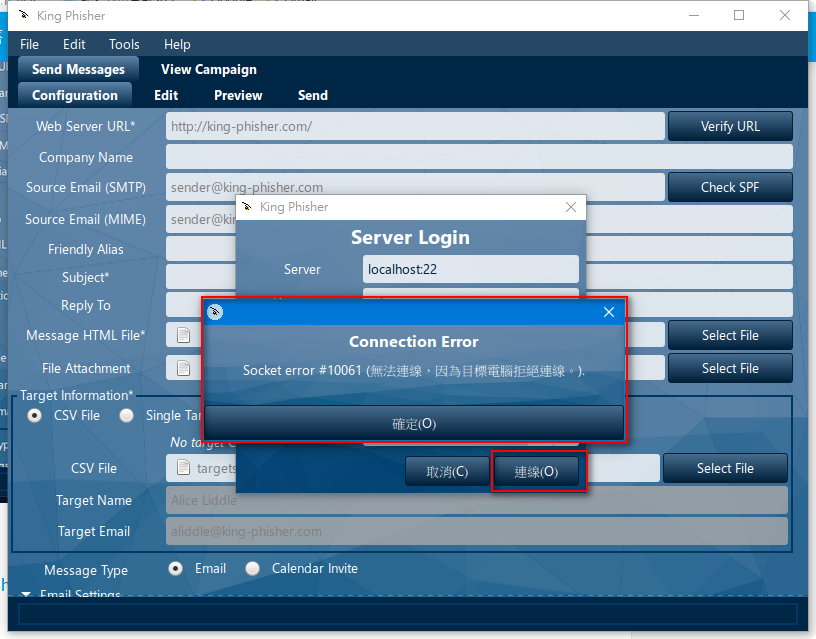Click the Socket error #10061 message text
The width and height of the screenshot is (816, 639).
pyautogui.click(x=414, y=370)
